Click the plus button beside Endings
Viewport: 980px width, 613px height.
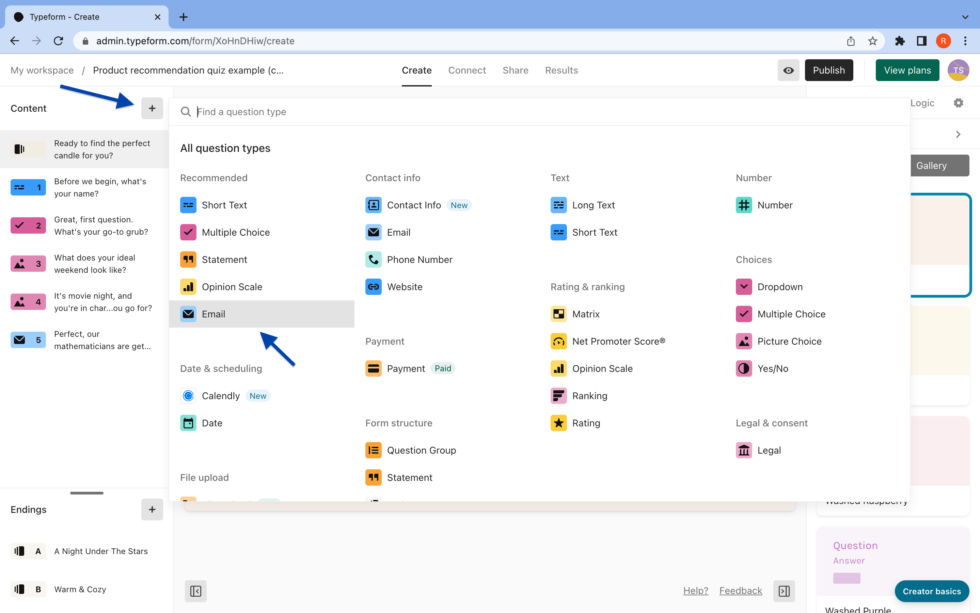point(152,510)
